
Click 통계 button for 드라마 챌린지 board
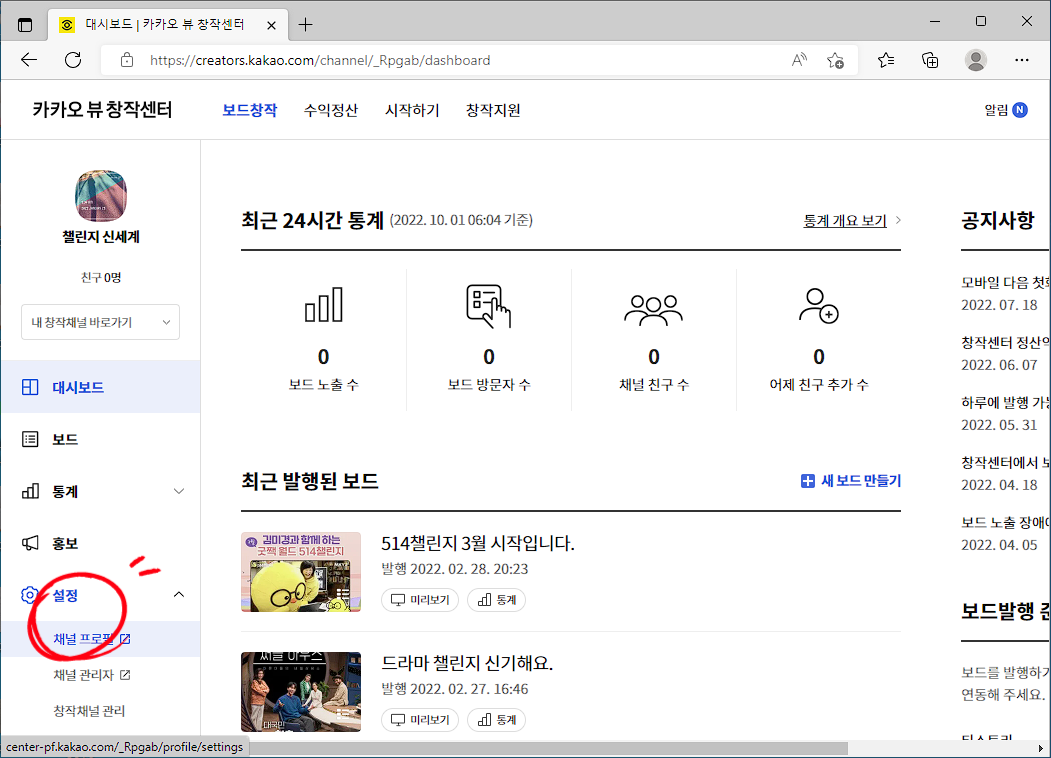496,720
